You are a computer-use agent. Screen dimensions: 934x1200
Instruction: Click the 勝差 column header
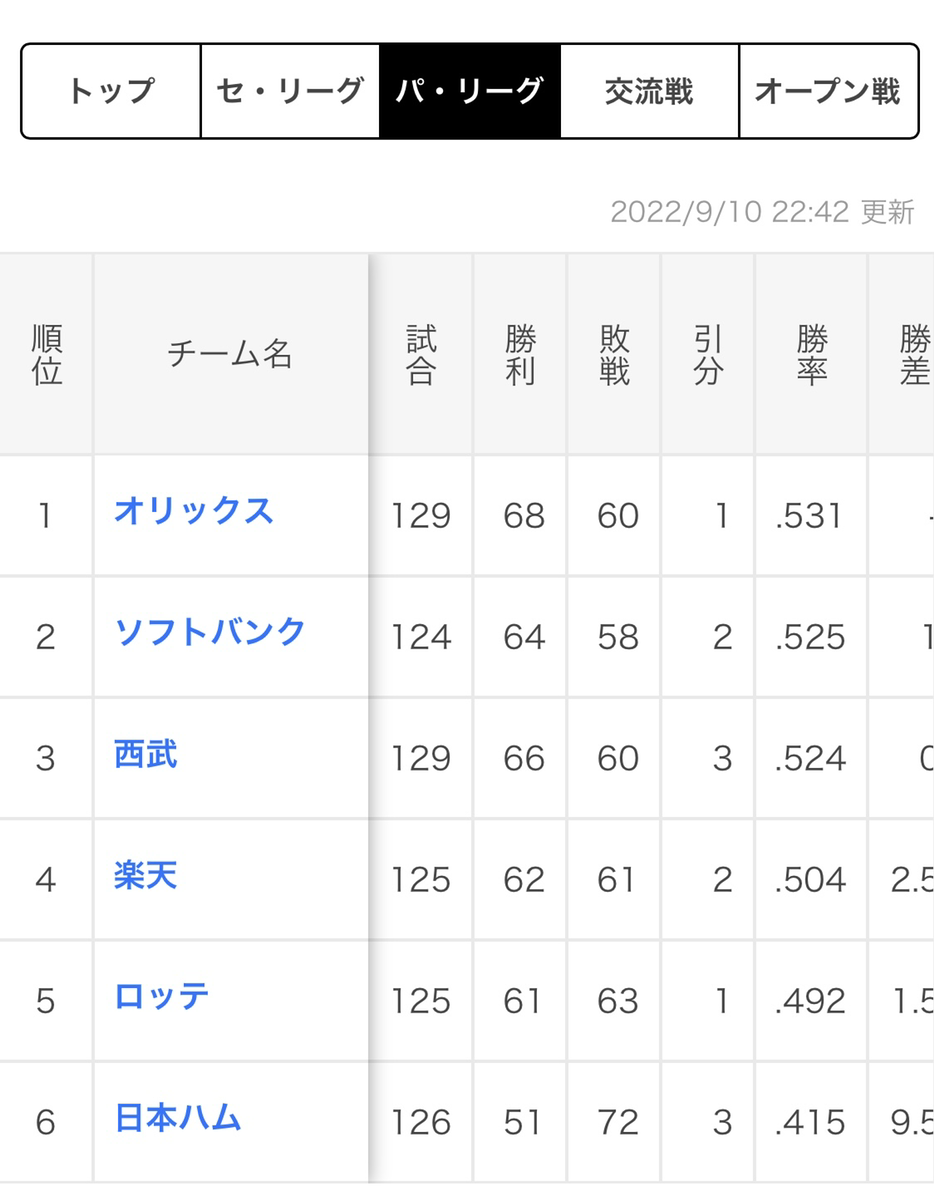(x=912, y=355)
